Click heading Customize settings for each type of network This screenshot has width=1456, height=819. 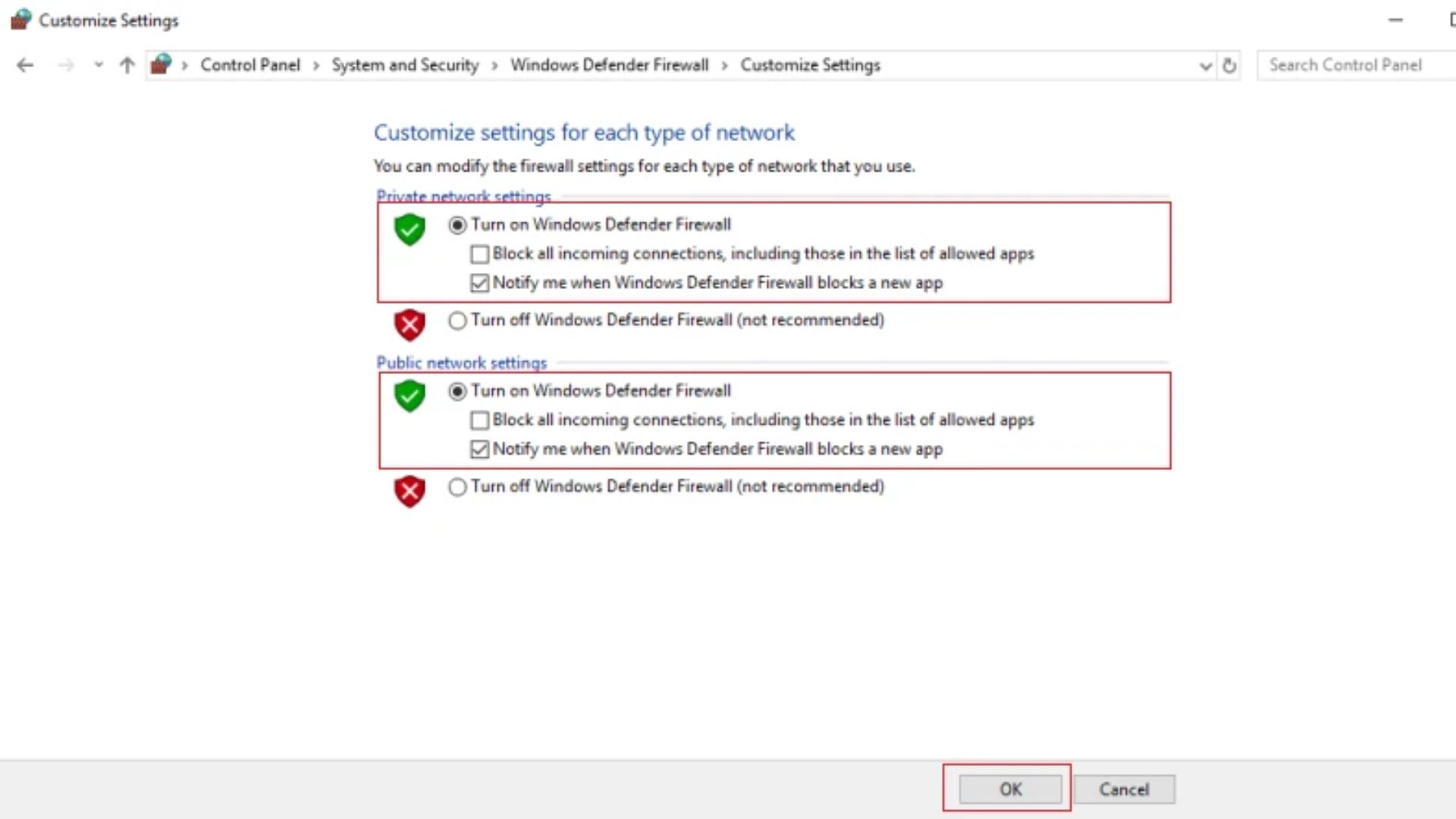[584, 133]
